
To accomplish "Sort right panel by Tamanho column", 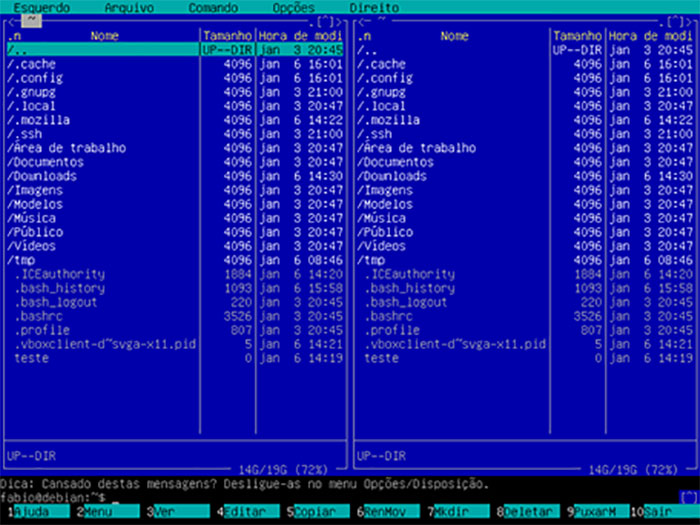I will (x=578, y=36).
